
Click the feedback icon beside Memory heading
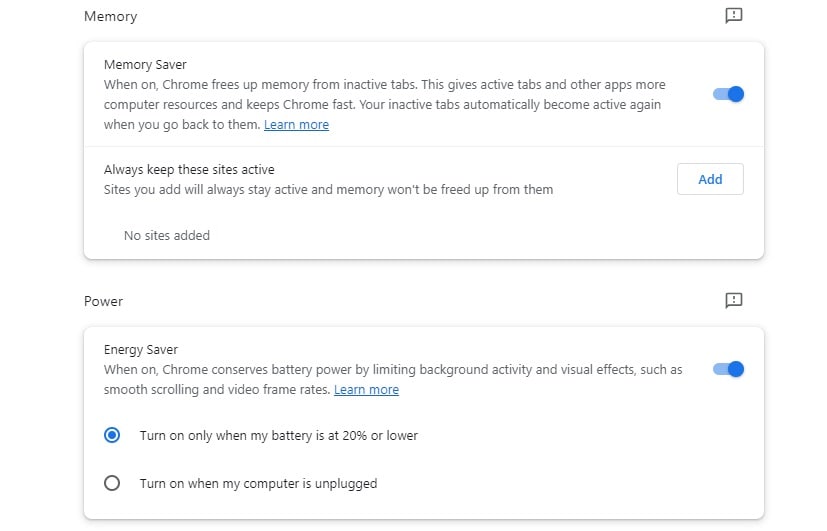click(x=734, y=16)
